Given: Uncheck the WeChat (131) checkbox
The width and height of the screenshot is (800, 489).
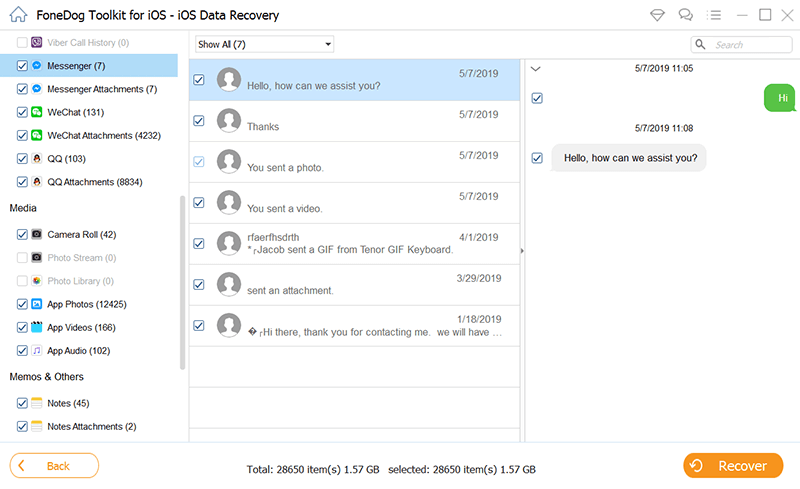Looking at the screenshot, I should 22,112.
